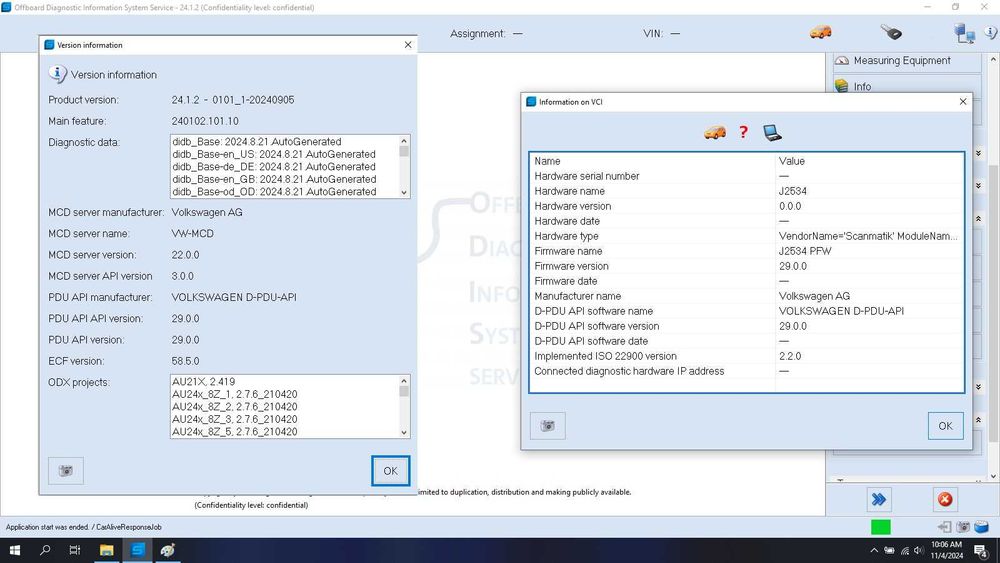Click the vehicle icon in the header bar

pyautogui.click(x=821, y=32)
